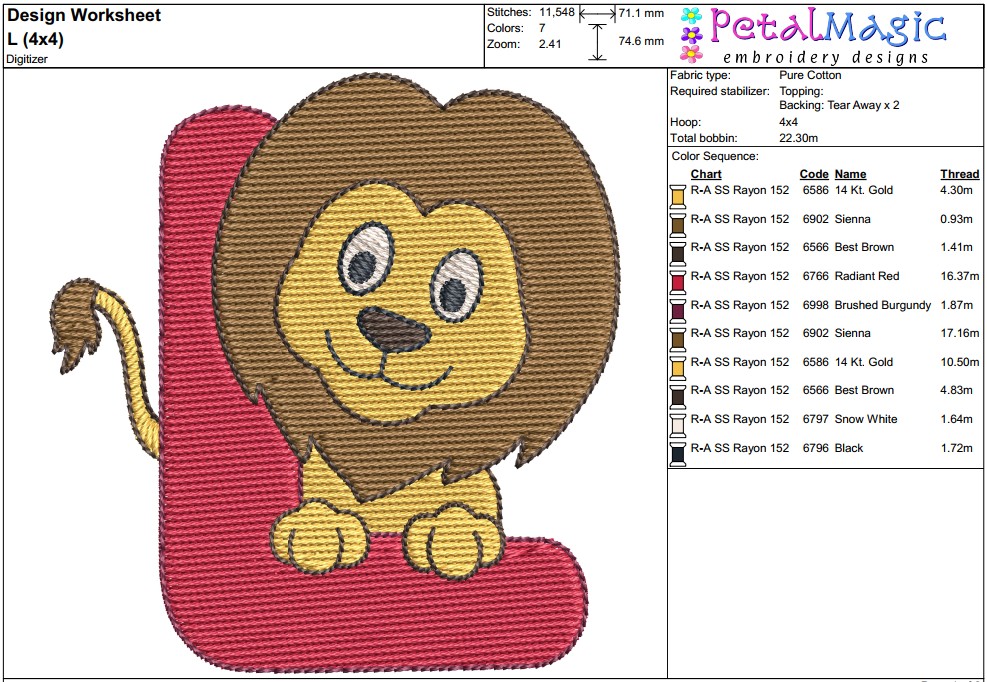Click the 'embroidery designs' tagline
The height and width of the screenshot is (682, 987).
[826, 57]
